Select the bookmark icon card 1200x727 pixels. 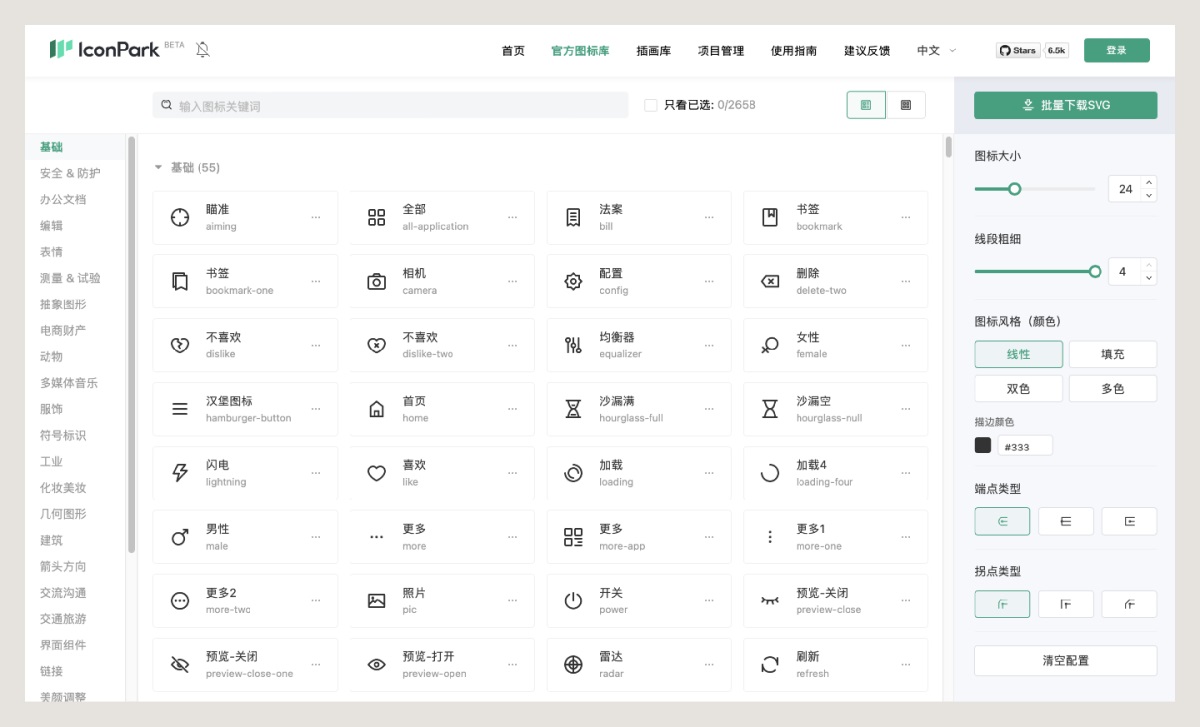(x=835, y=217)
